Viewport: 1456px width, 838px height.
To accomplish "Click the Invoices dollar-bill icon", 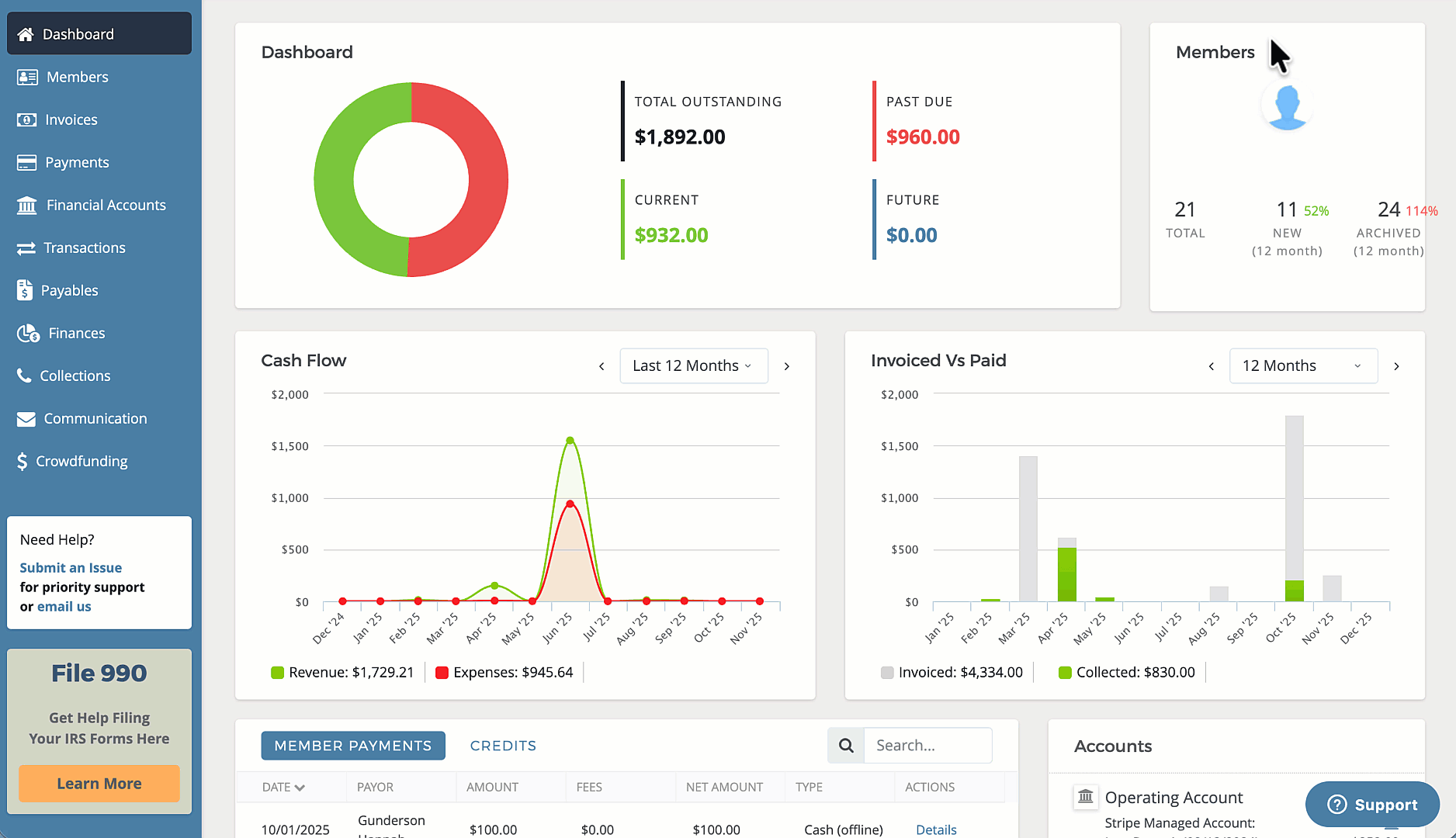I will pyautogui.click(x=26, y=119).
